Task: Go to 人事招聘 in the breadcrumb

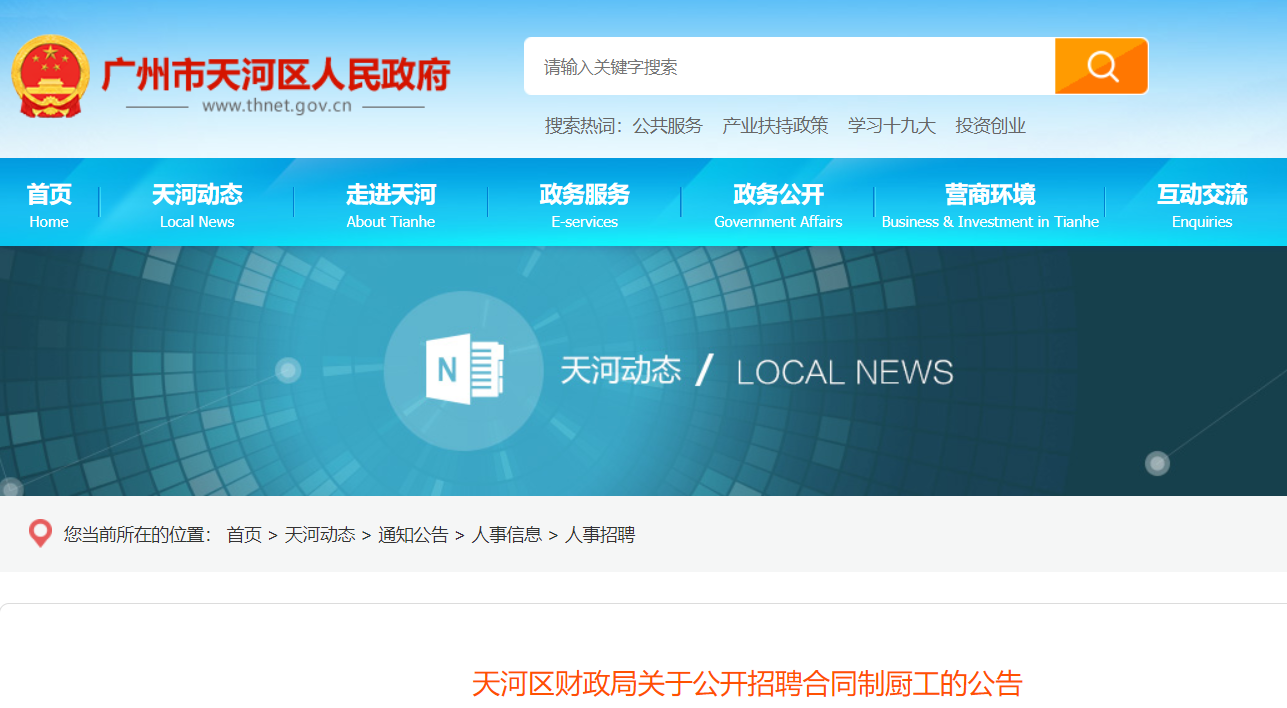Action: click(600, 535)
